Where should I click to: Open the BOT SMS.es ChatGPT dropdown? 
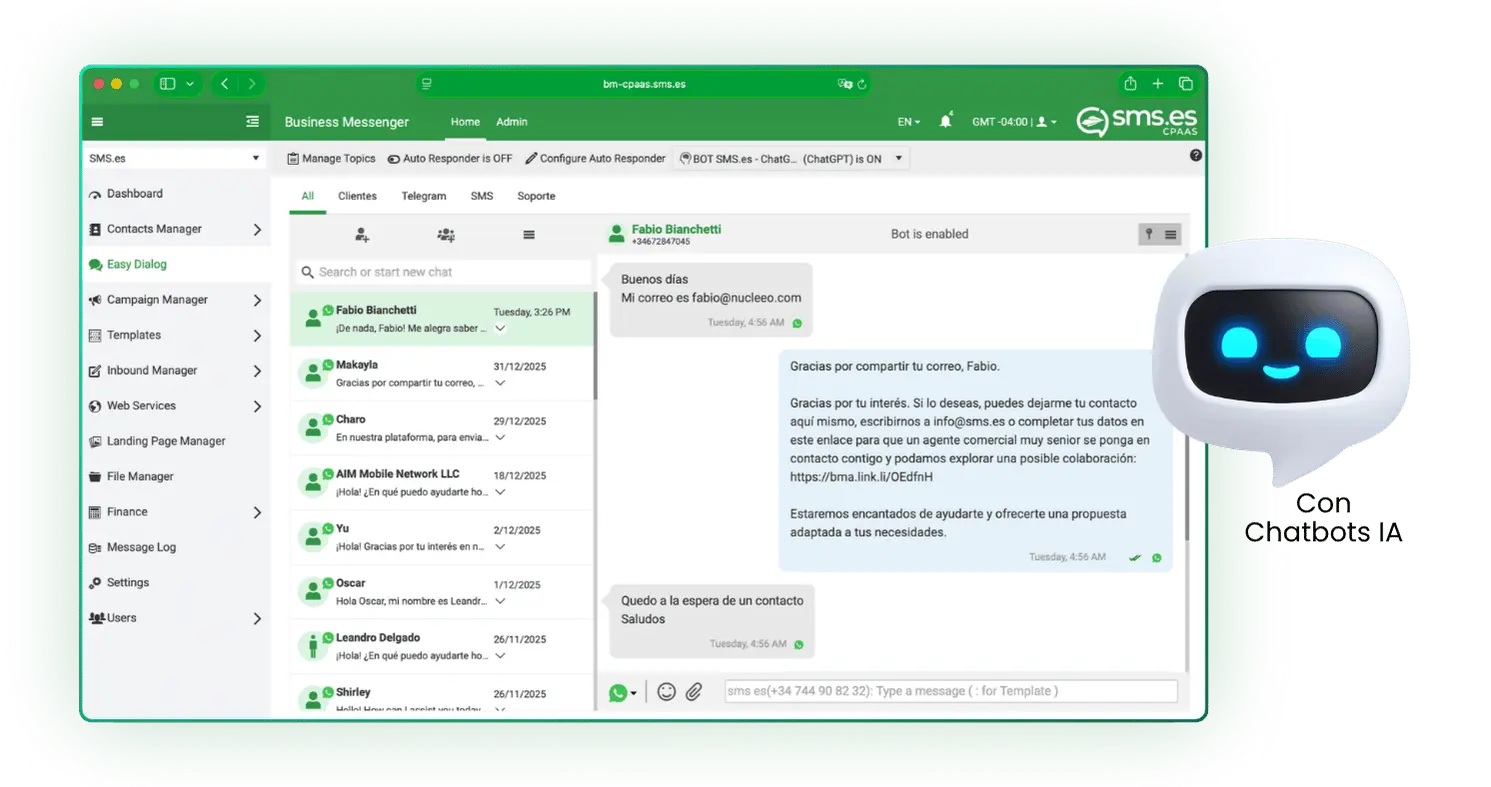click(x=792, y=158)
